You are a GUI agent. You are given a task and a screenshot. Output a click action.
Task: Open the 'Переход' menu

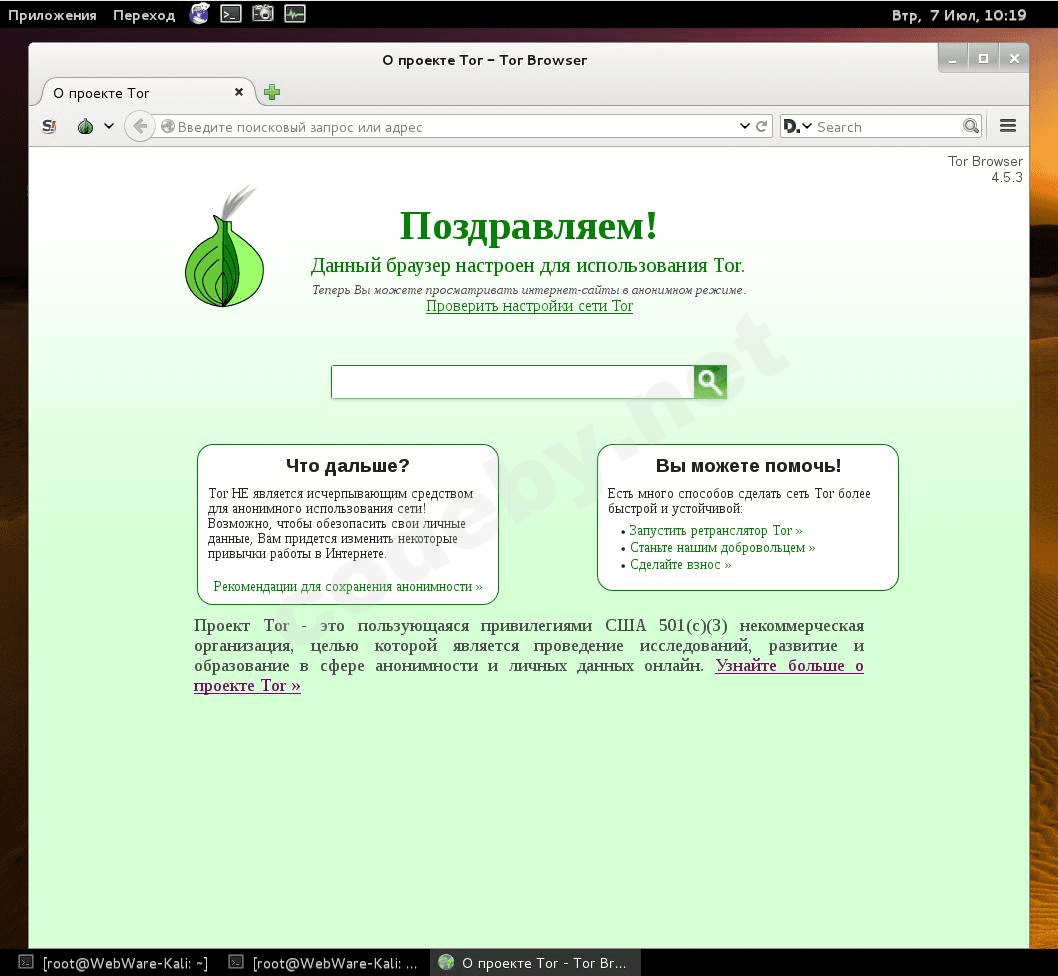pyautogui.click(x=144, y=15)
